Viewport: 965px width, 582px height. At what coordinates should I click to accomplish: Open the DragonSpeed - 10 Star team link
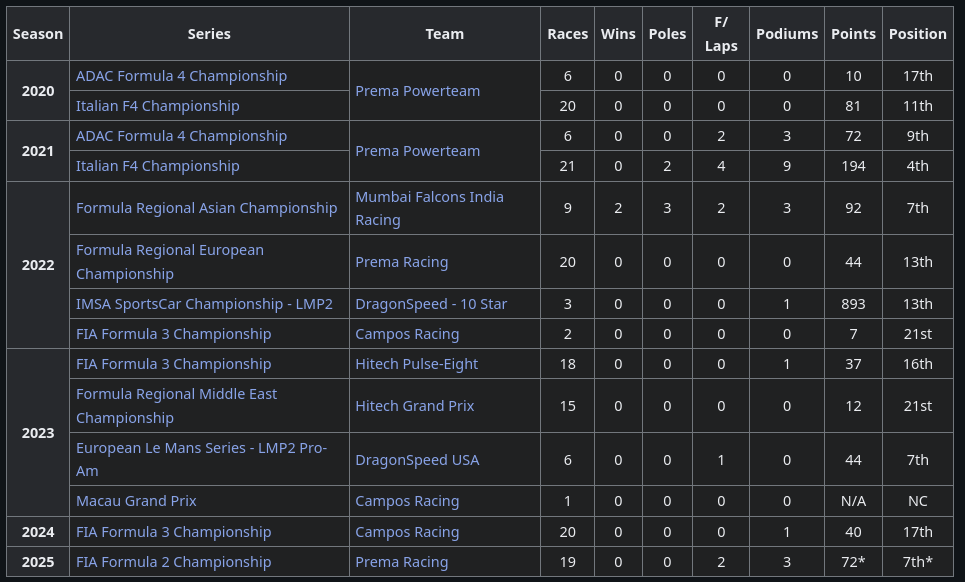[x=431, y=304]
